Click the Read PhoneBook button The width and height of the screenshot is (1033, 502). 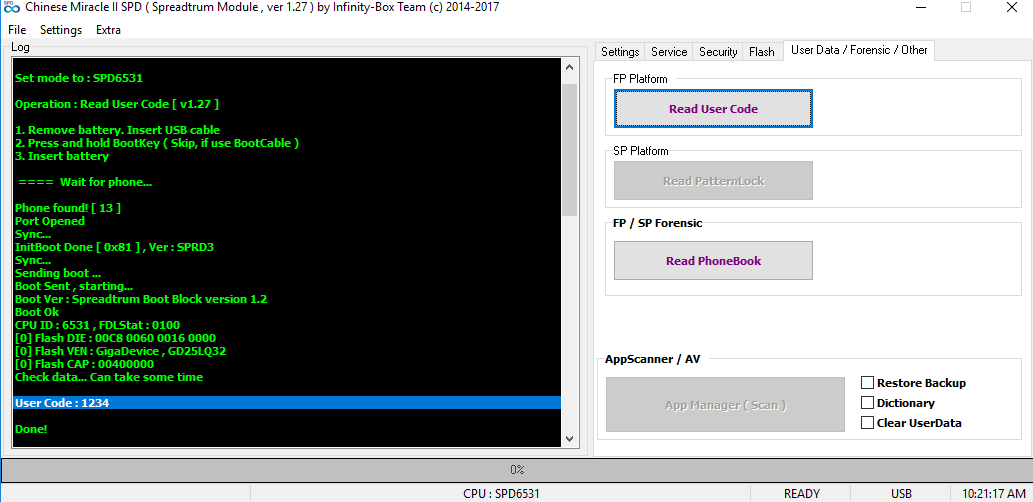click(x=713, y=261)
